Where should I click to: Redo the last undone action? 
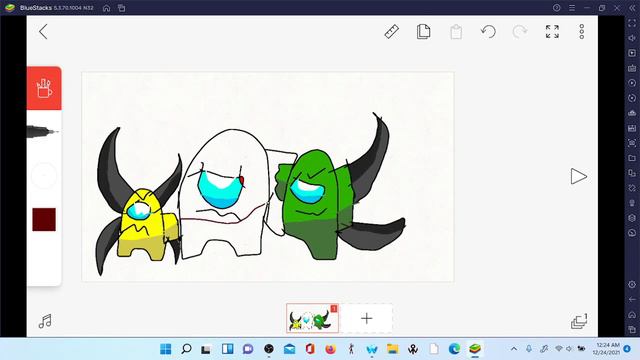[x=520, y=32]
